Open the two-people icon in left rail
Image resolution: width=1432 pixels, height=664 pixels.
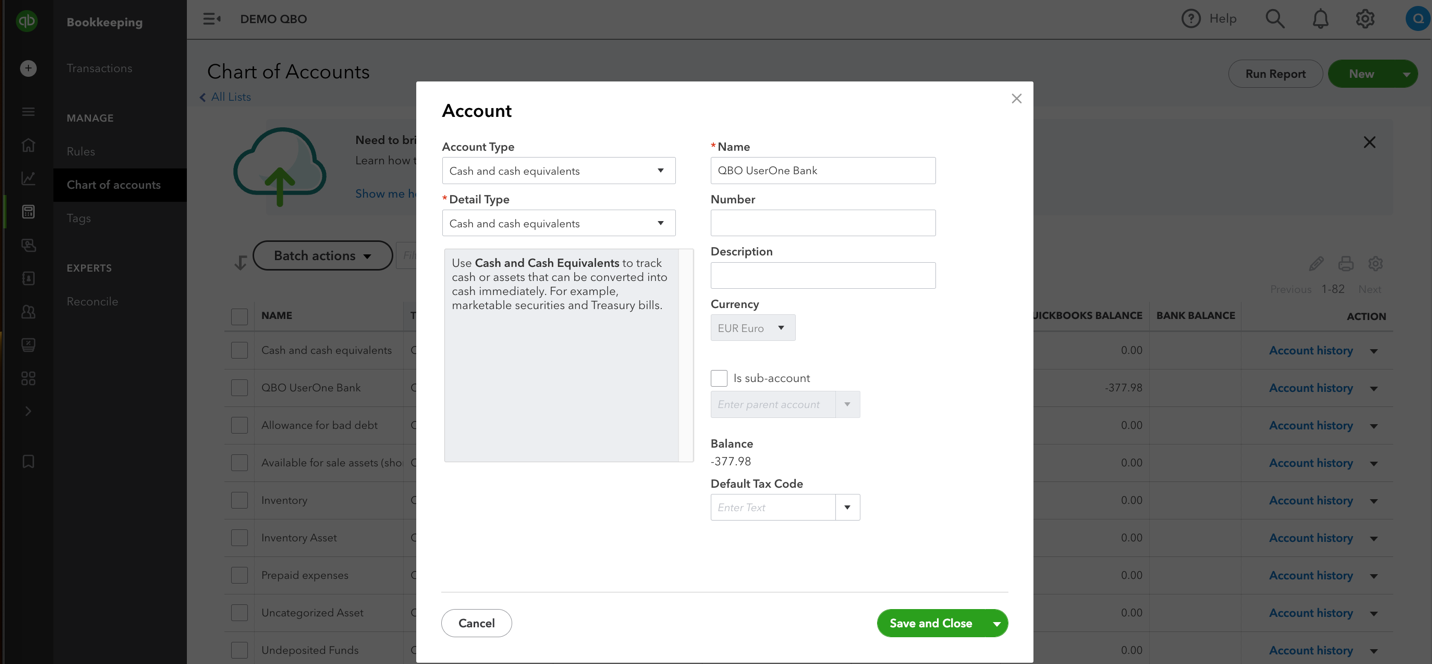[28, 312]
